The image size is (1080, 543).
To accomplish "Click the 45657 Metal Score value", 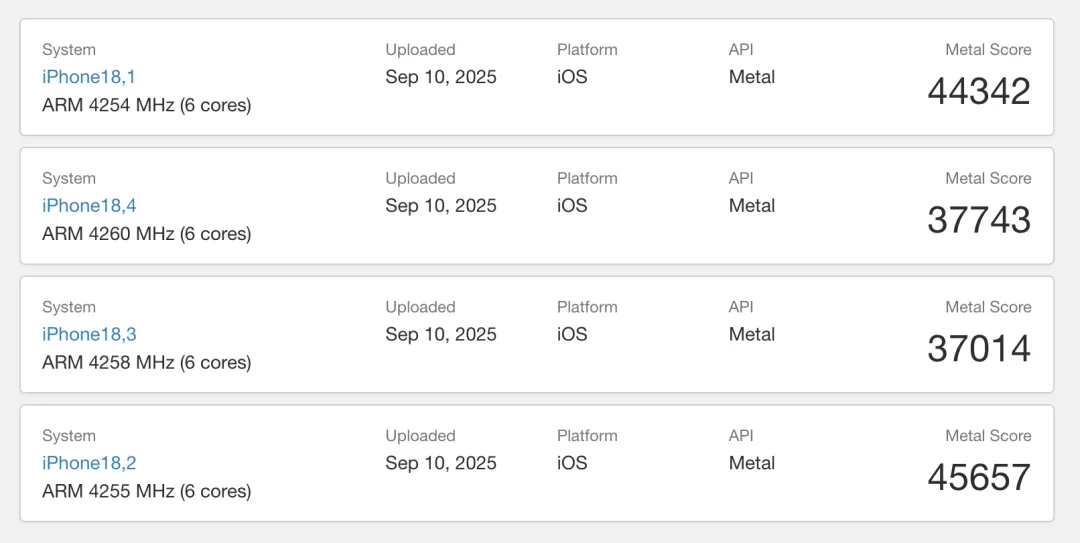I will pyautogui.click(x=979, y=478).
